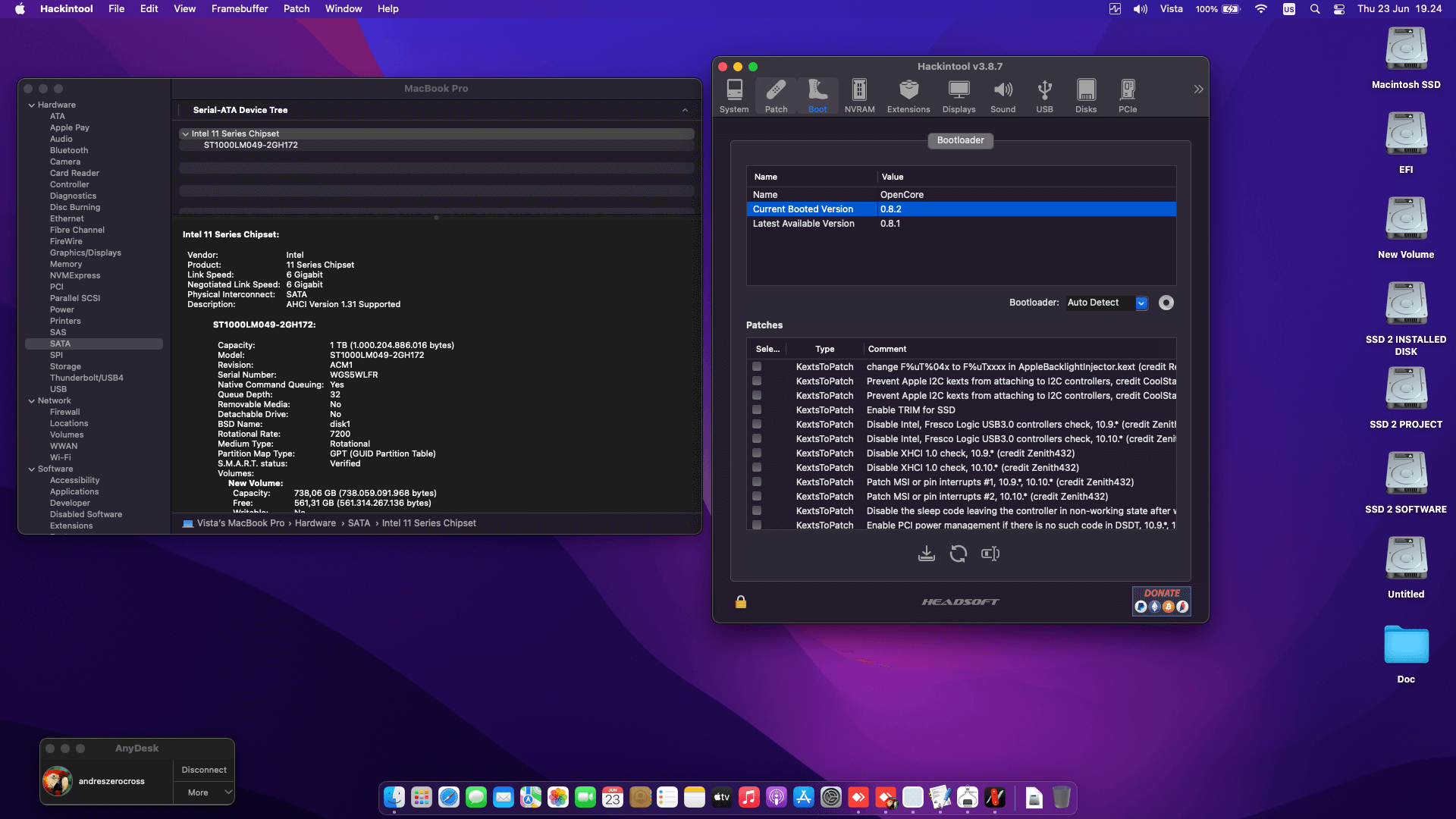Click Disconnect in the AnyDesk window
Viewport: 1456px width, 819px height.
click(x=204, y=770)
